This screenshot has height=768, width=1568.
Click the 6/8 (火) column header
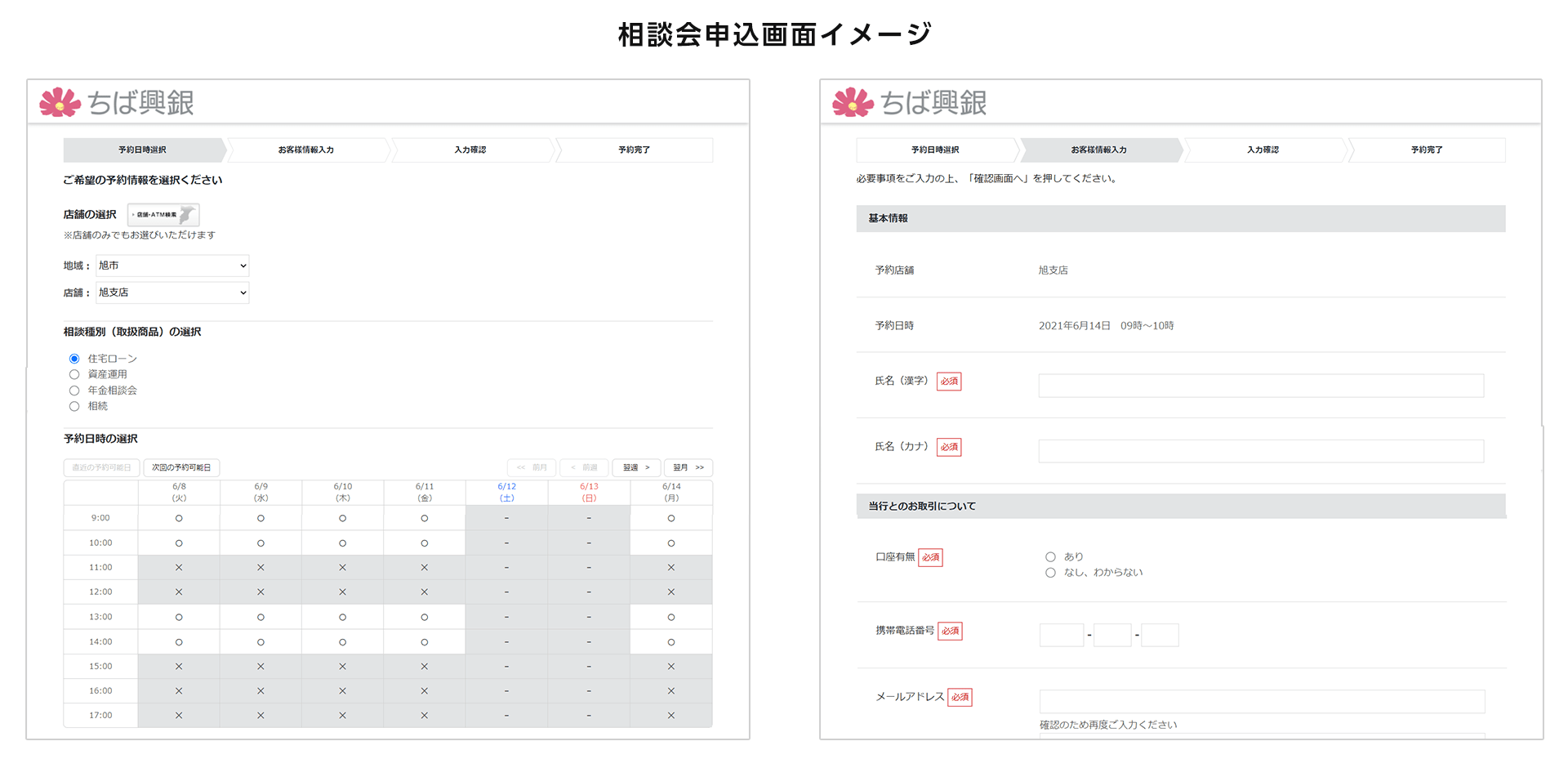pyautogui.click(x=179, y=492)
